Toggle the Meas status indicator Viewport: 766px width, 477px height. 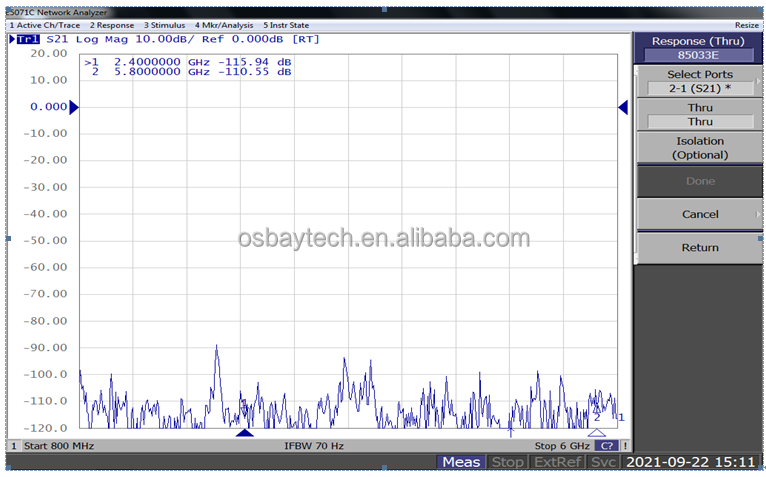[461, 462]
